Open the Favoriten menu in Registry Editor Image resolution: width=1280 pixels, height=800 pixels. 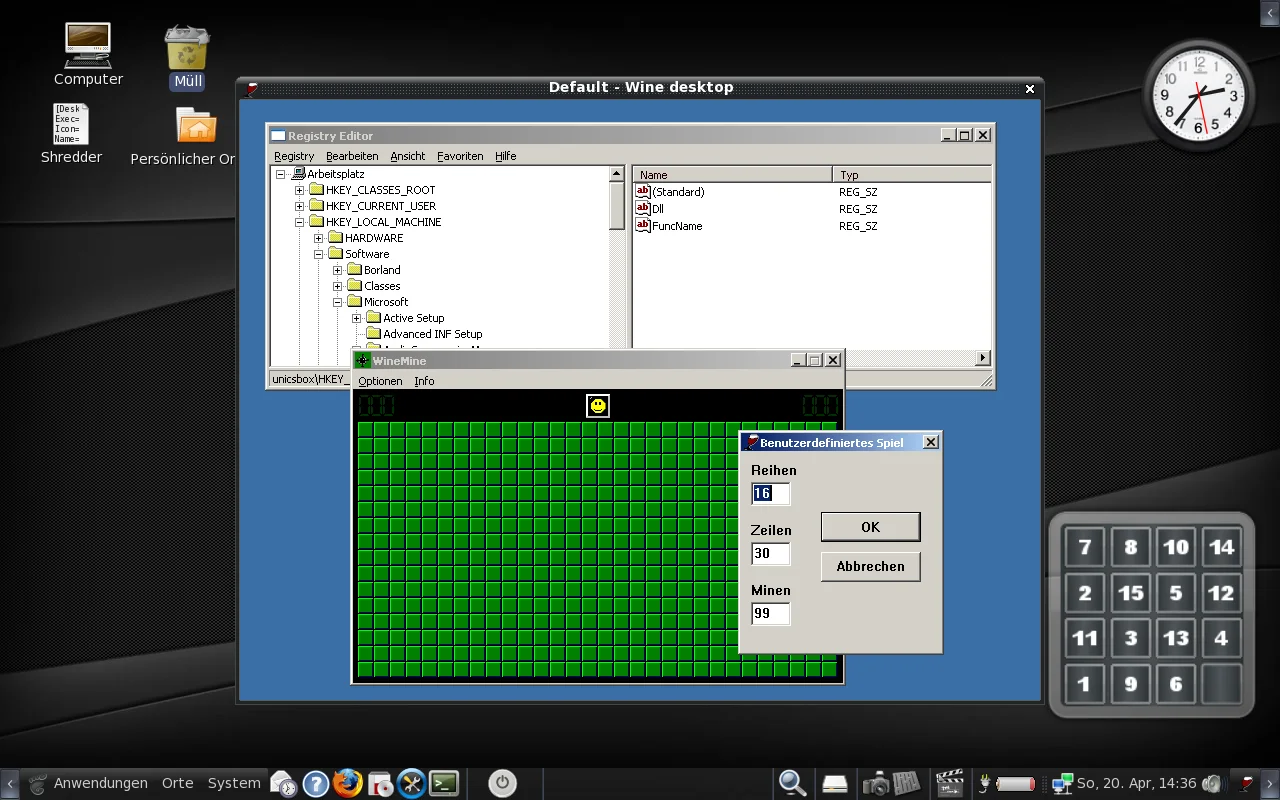[x=460, y=156]
